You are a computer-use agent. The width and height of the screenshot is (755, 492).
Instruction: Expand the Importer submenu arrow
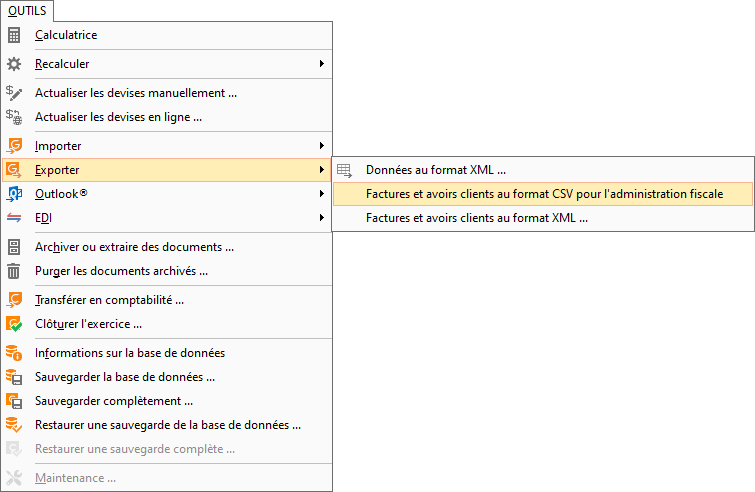[x=321, y=145]
